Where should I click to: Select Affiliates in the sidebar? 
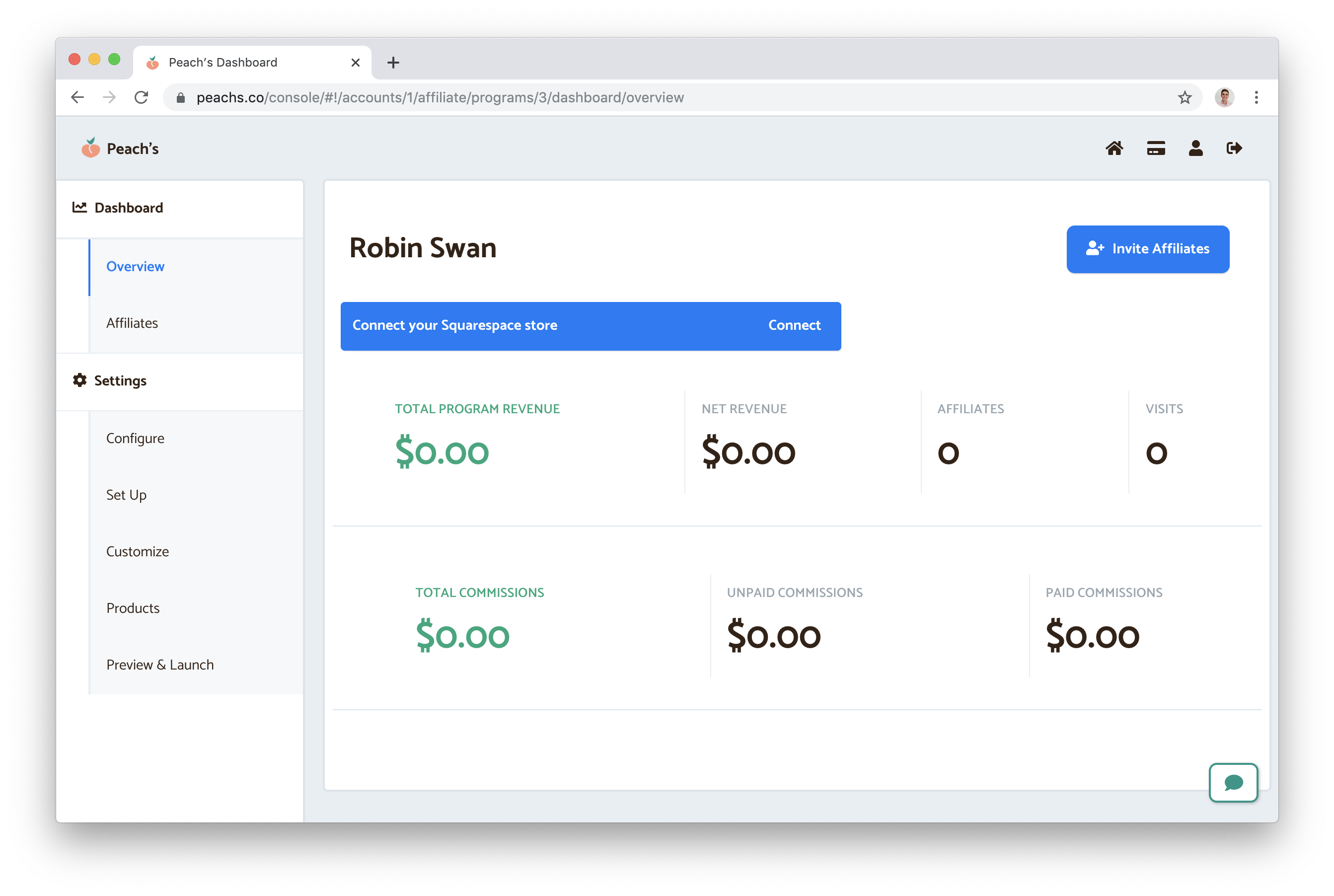[132, 323]
